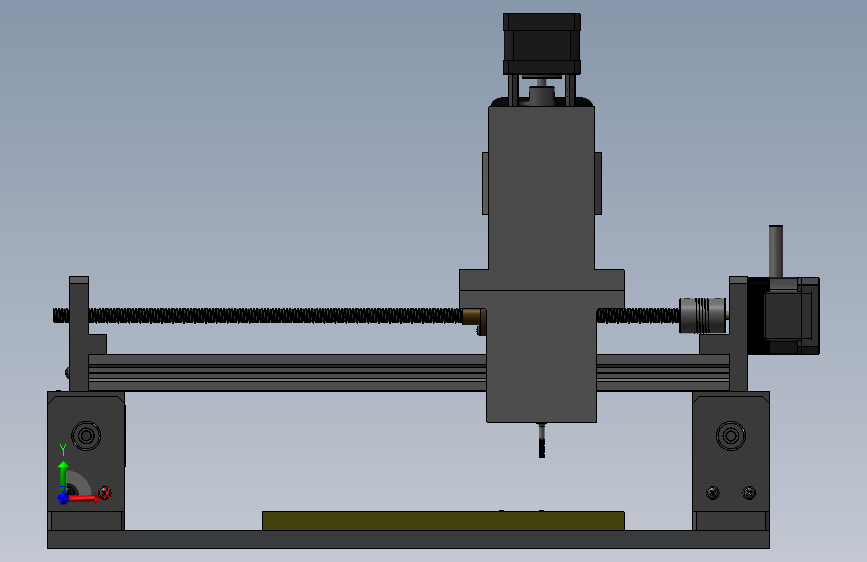Select the vertical gray rod above right motor
Screen dimensions: 867x562
(x=776, y=252)
